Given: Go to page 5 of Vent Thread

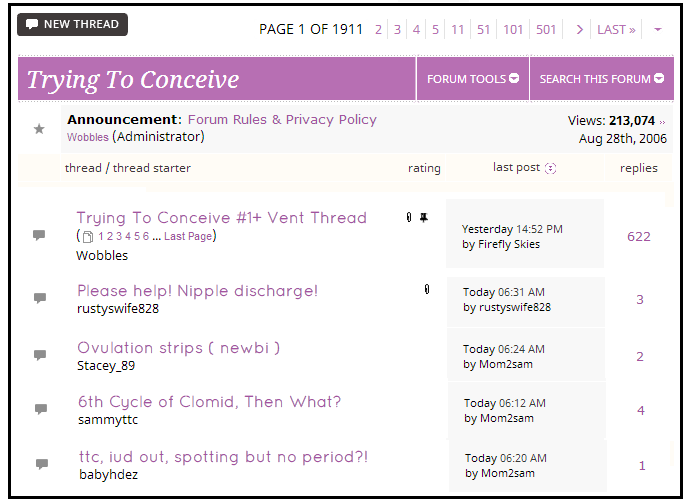Looking at the screenshot, I should pyautogui.click(x=137, y=236).
